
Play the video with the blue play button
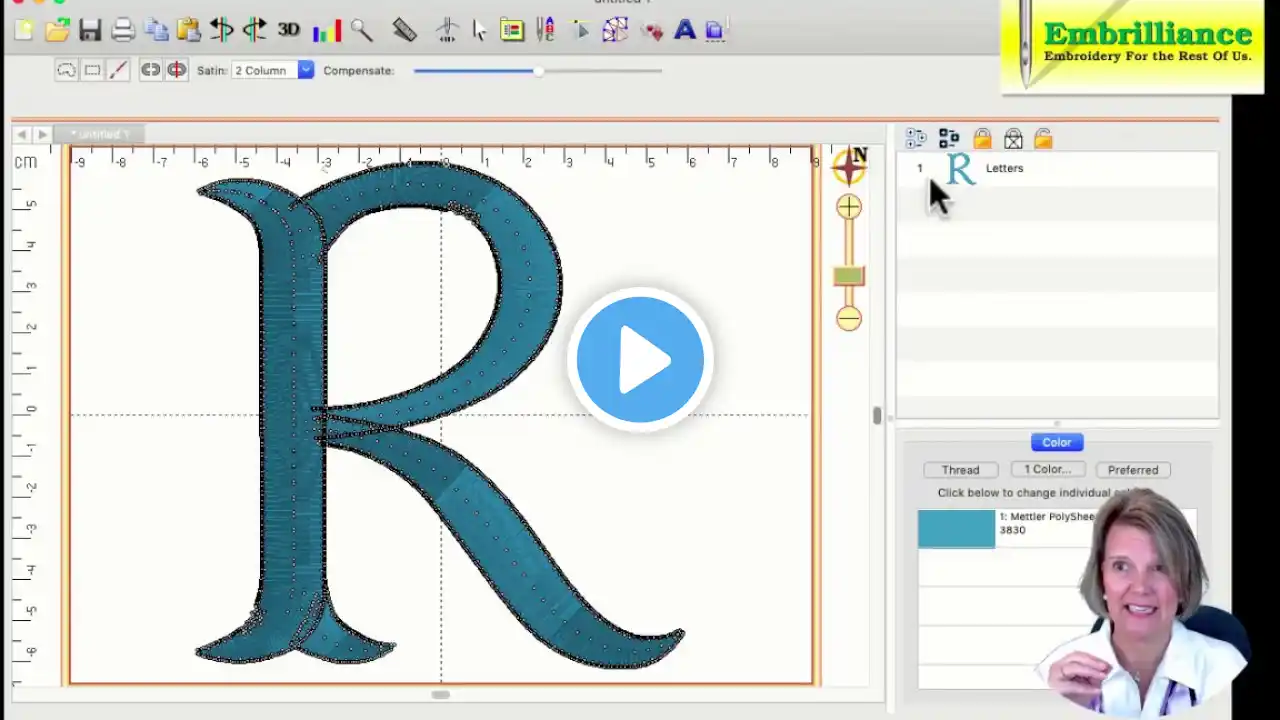point(640,359)
